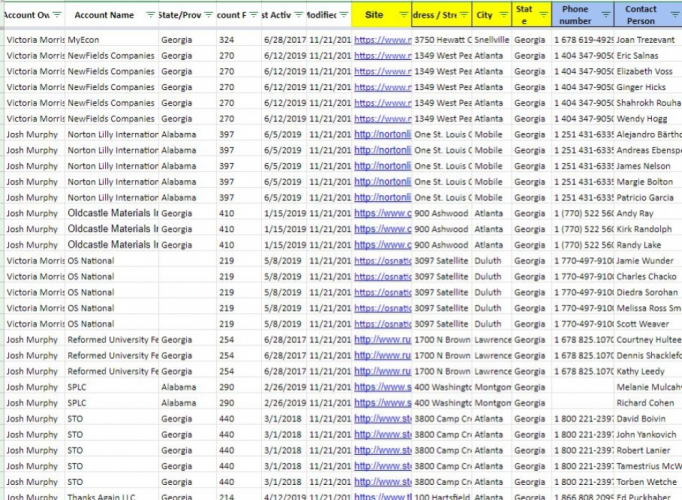Select the contact cell 'Robert Lanier'

(x=648, y=450)
